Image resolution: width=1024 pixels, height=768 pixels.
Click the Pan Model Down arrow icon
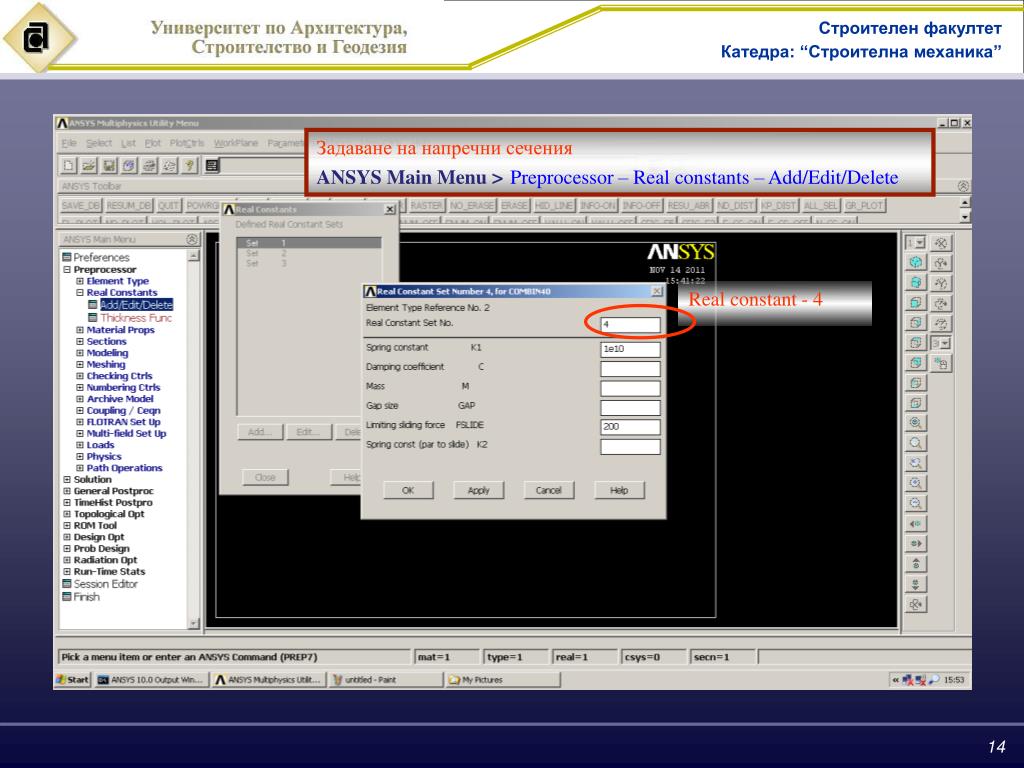click(x=916, y=584)
